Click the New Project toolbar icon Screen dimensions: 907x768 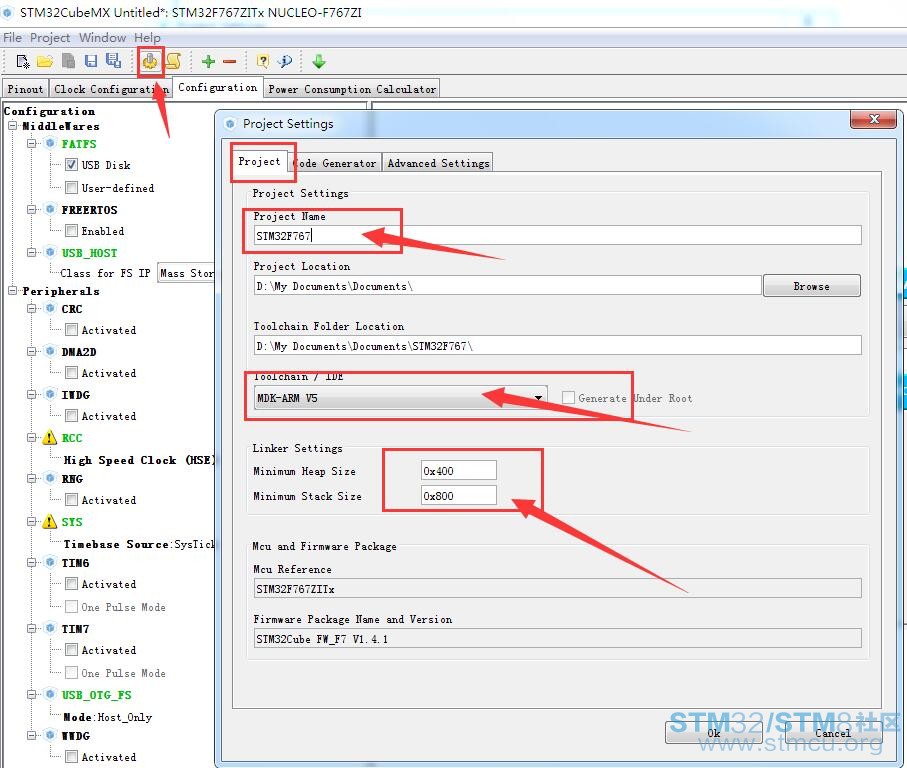[23, 61]
